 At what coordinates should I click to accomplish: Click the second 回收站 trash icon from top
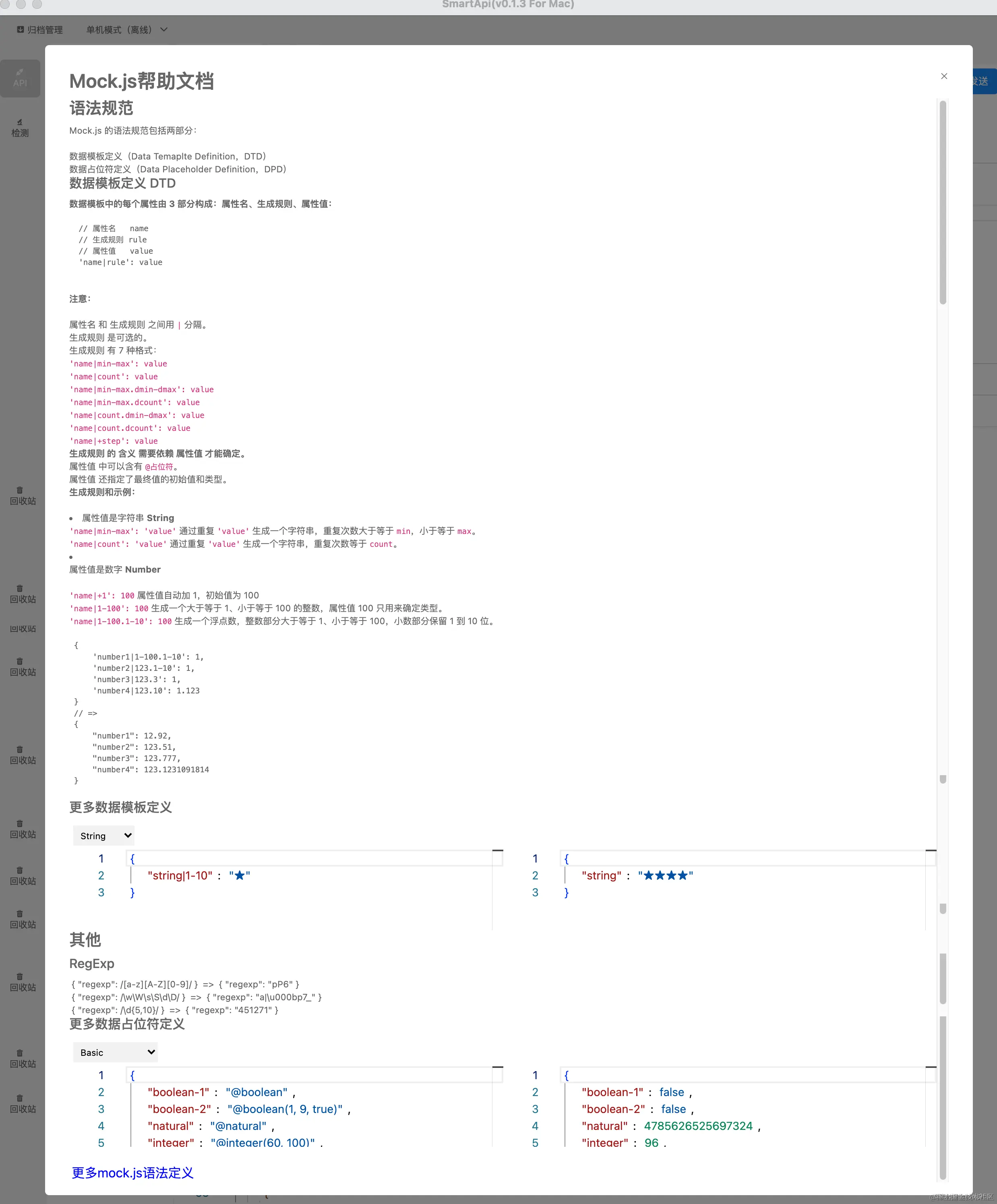click(x=19, y=588)
